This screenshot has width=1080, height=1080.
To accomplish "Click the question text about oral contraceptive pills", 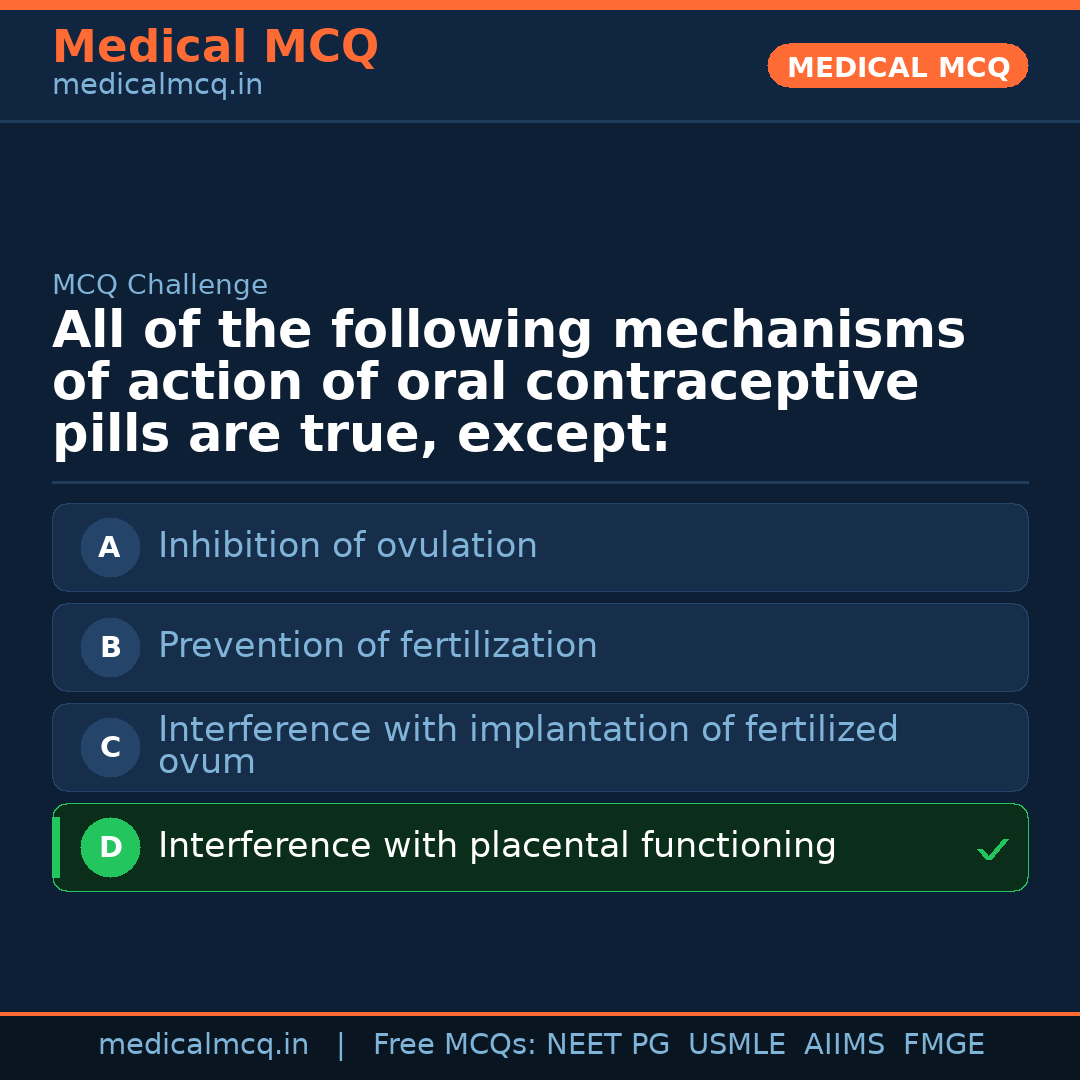I will pyautogui.click(x=508, y=383).
